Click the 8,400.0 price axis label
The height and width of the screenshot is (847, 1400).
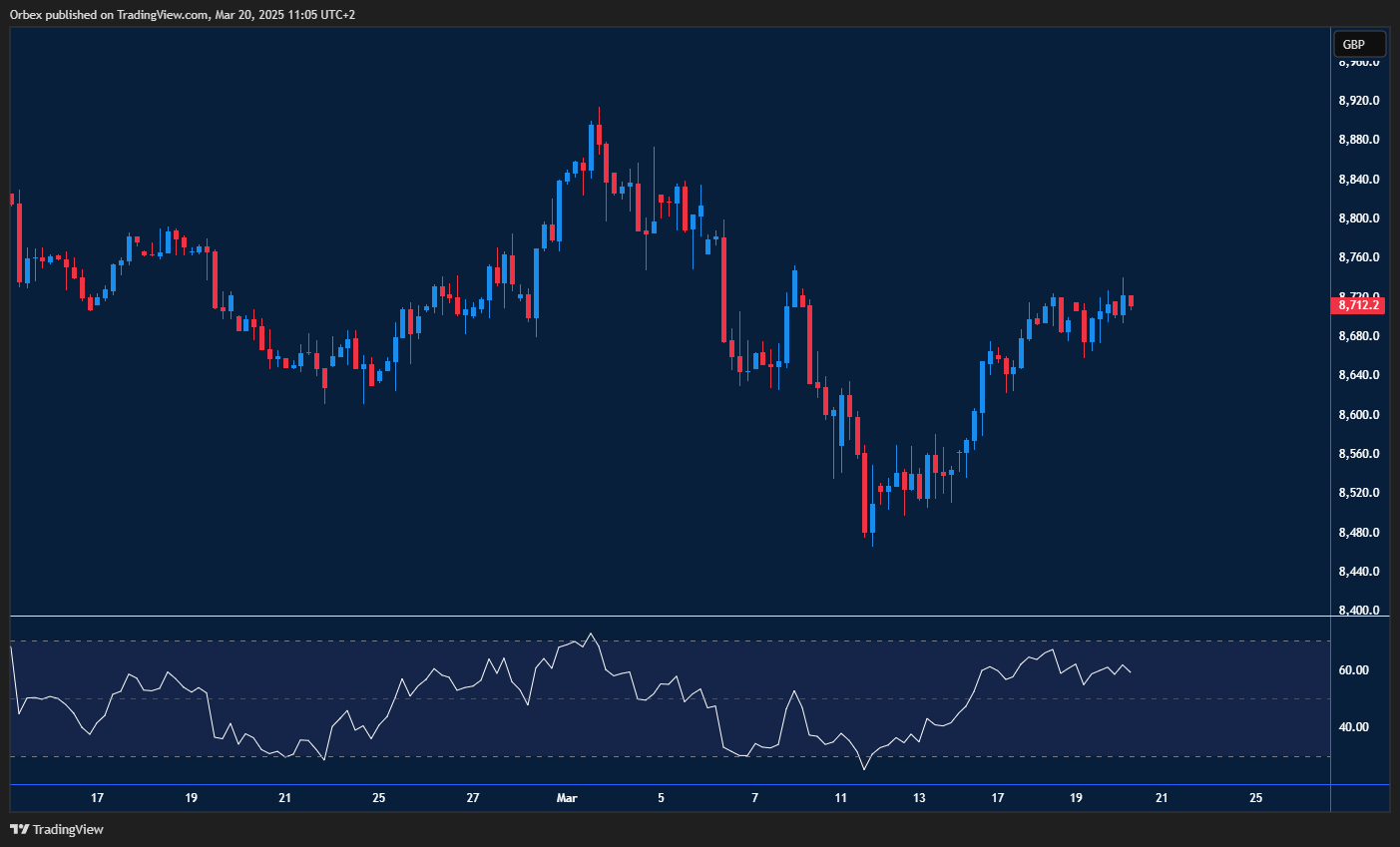coord(1357,610)
